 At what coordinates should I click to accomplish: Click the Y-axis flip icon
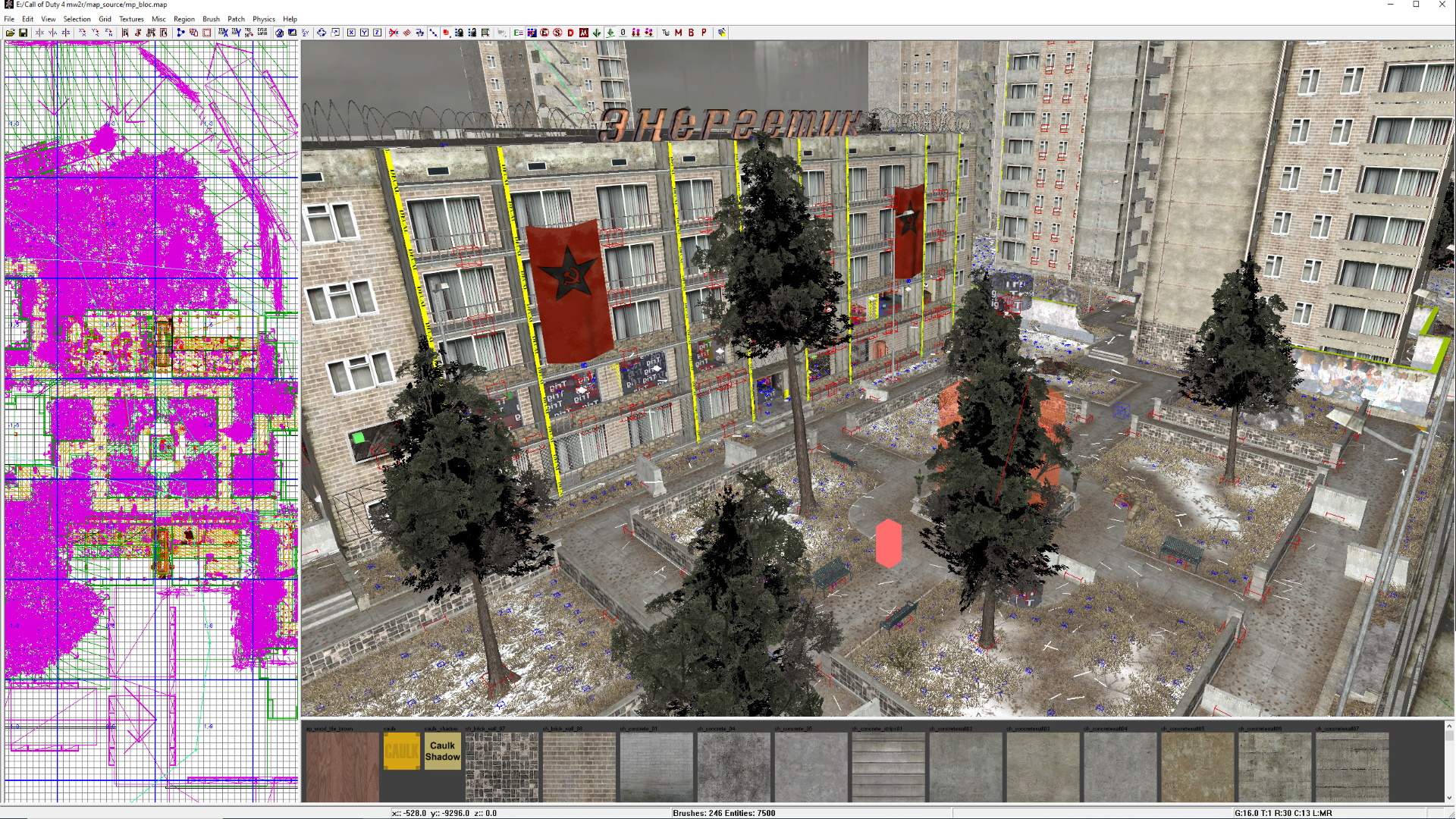click(x=52, y=33)
